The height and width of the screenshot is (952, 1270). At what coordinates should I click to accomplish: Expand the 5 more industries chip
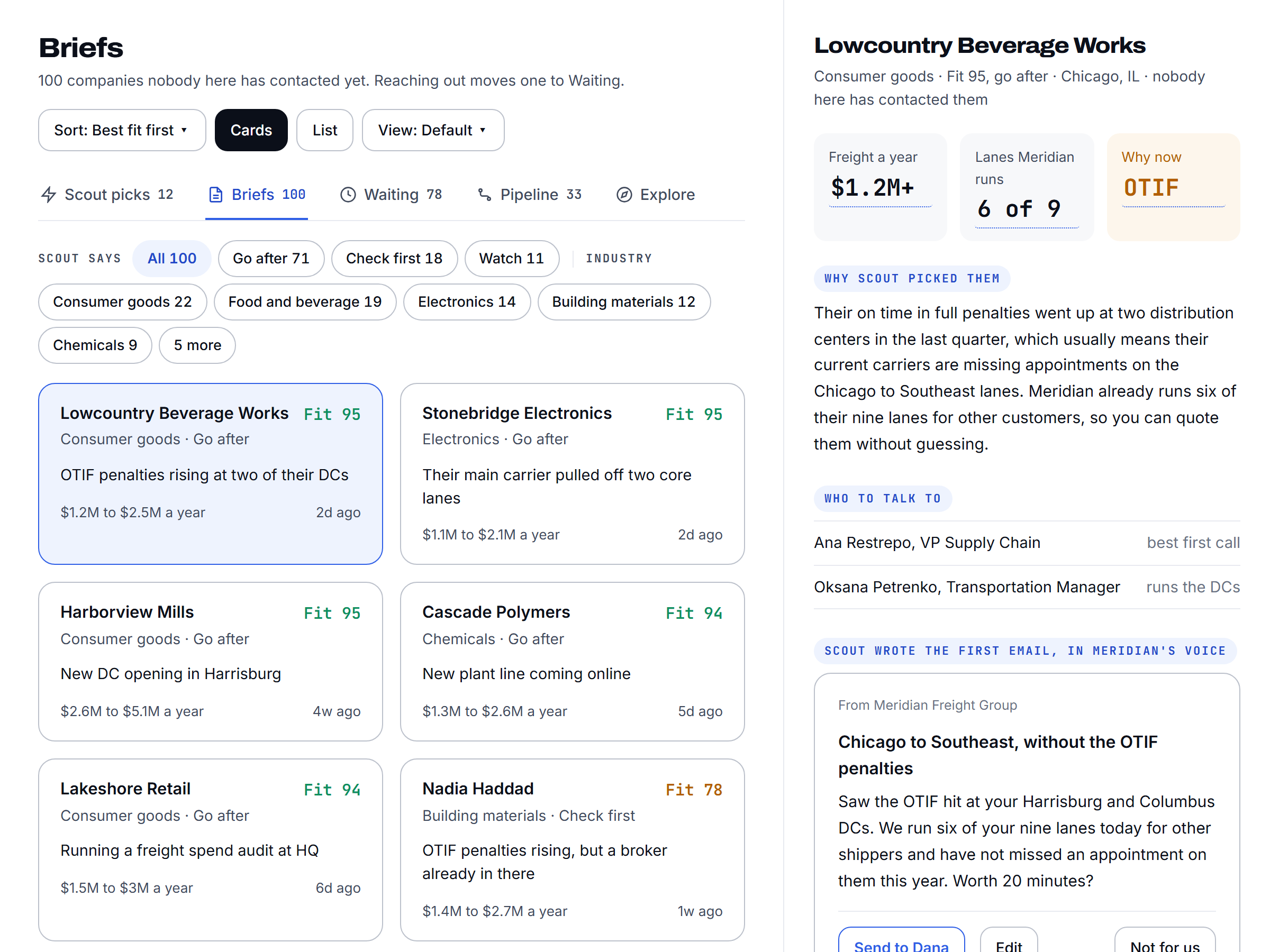[x=197, y=345]
